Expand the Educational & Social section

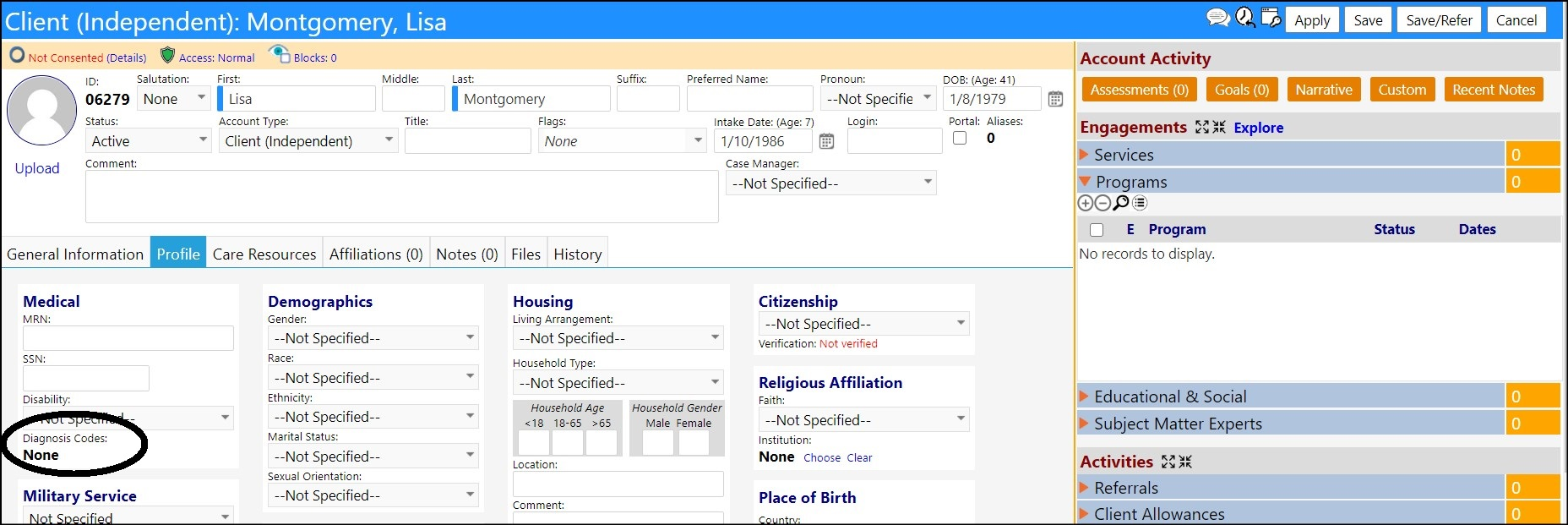(1085, 396)
